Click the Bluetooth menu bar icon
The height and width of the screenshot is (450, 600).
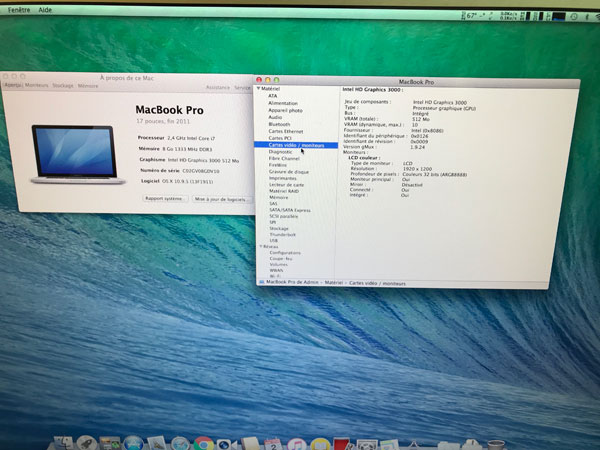pyautogui.click(x=585, y=16)
